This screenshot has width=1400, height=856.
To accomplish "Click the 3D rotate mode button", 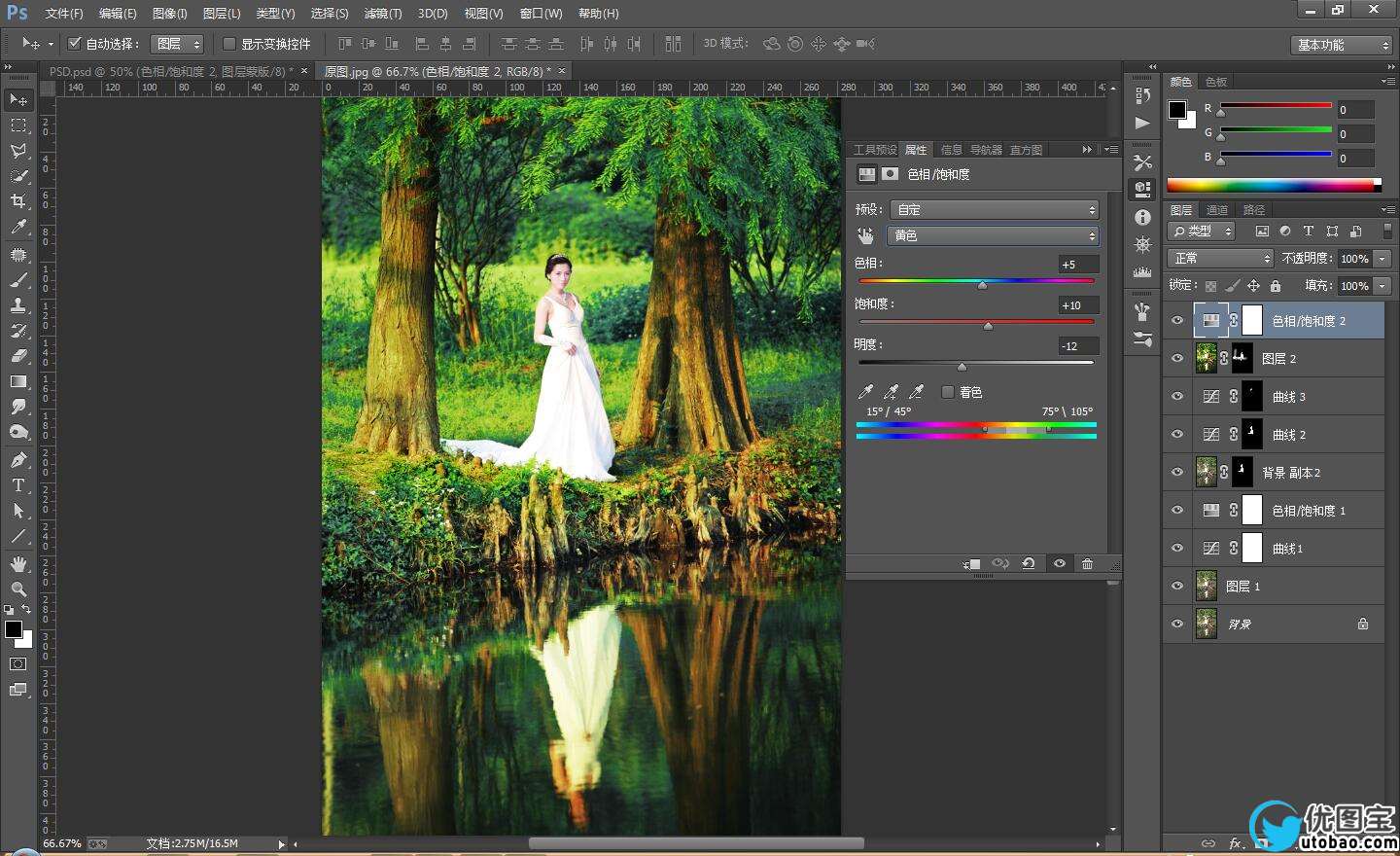I will (772, 44).
